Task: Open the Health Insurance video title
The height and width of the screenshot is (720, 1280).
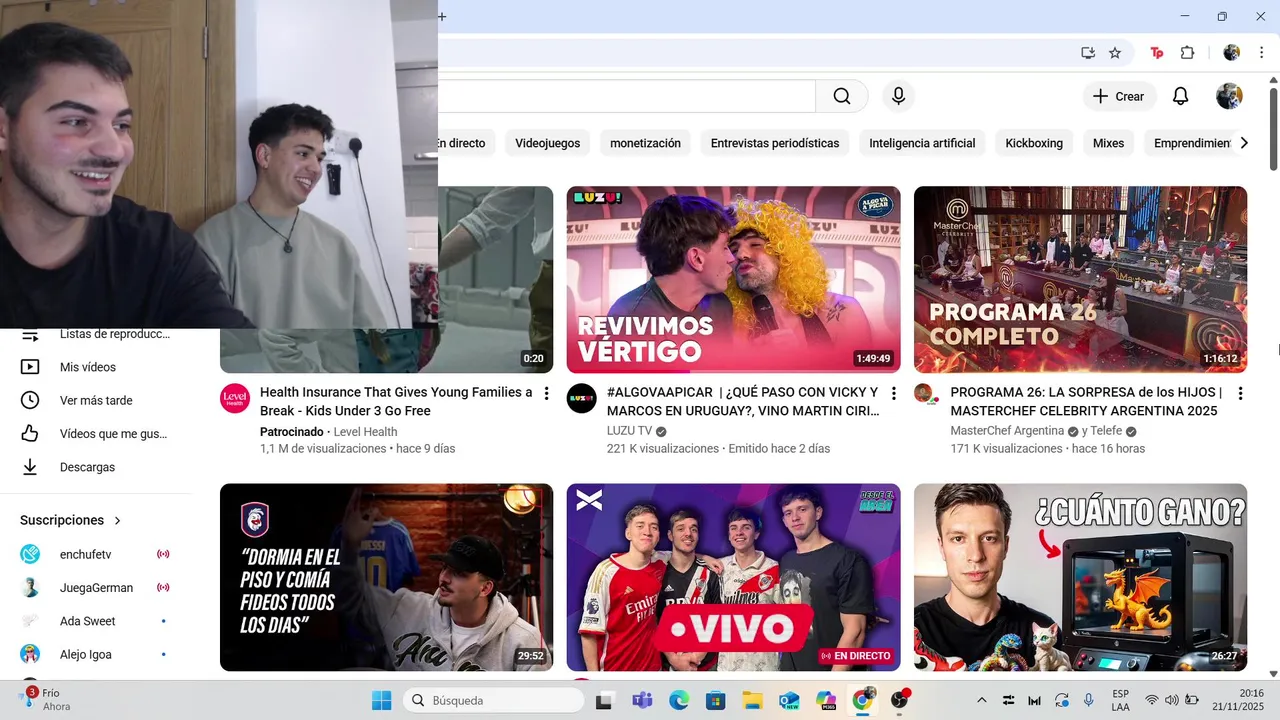Action: pos(396,401)
